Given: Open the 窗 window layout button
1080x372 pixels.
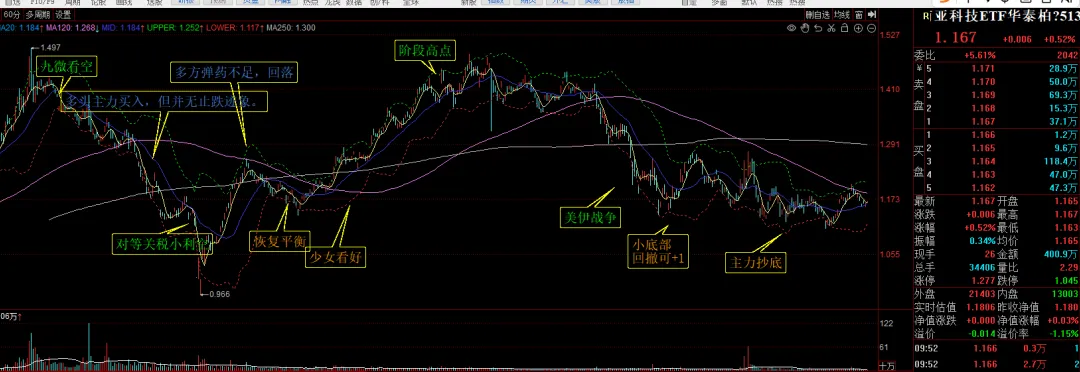Looking at the screenshot, I should pyautogui.click(x=860, y=14).
